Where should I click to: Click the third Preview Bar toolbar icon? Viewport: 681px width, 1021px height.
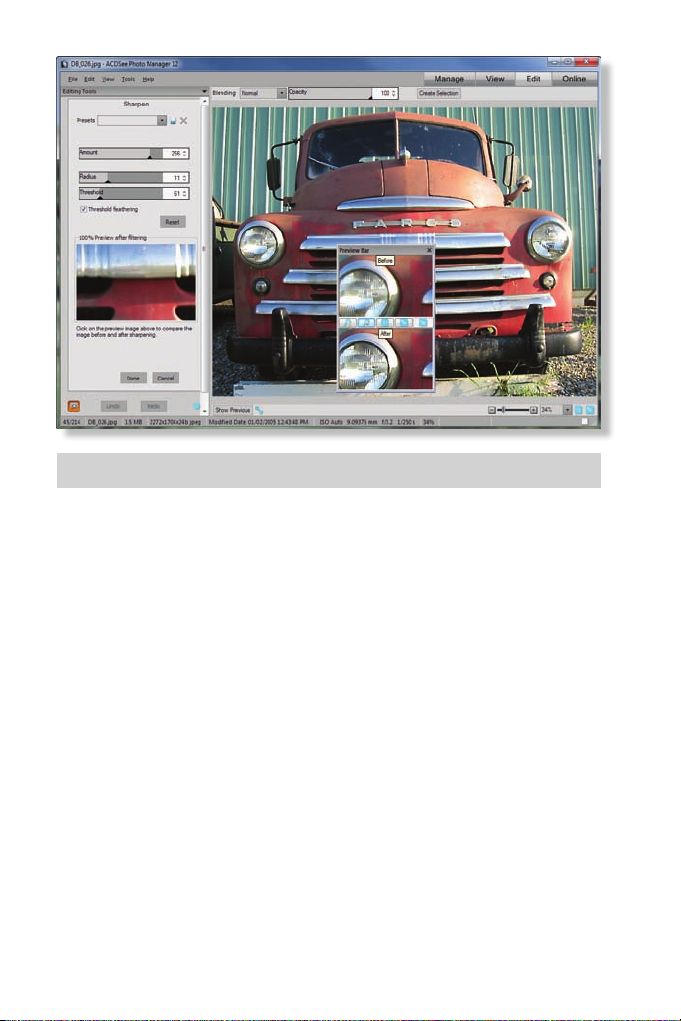(385, 322)
